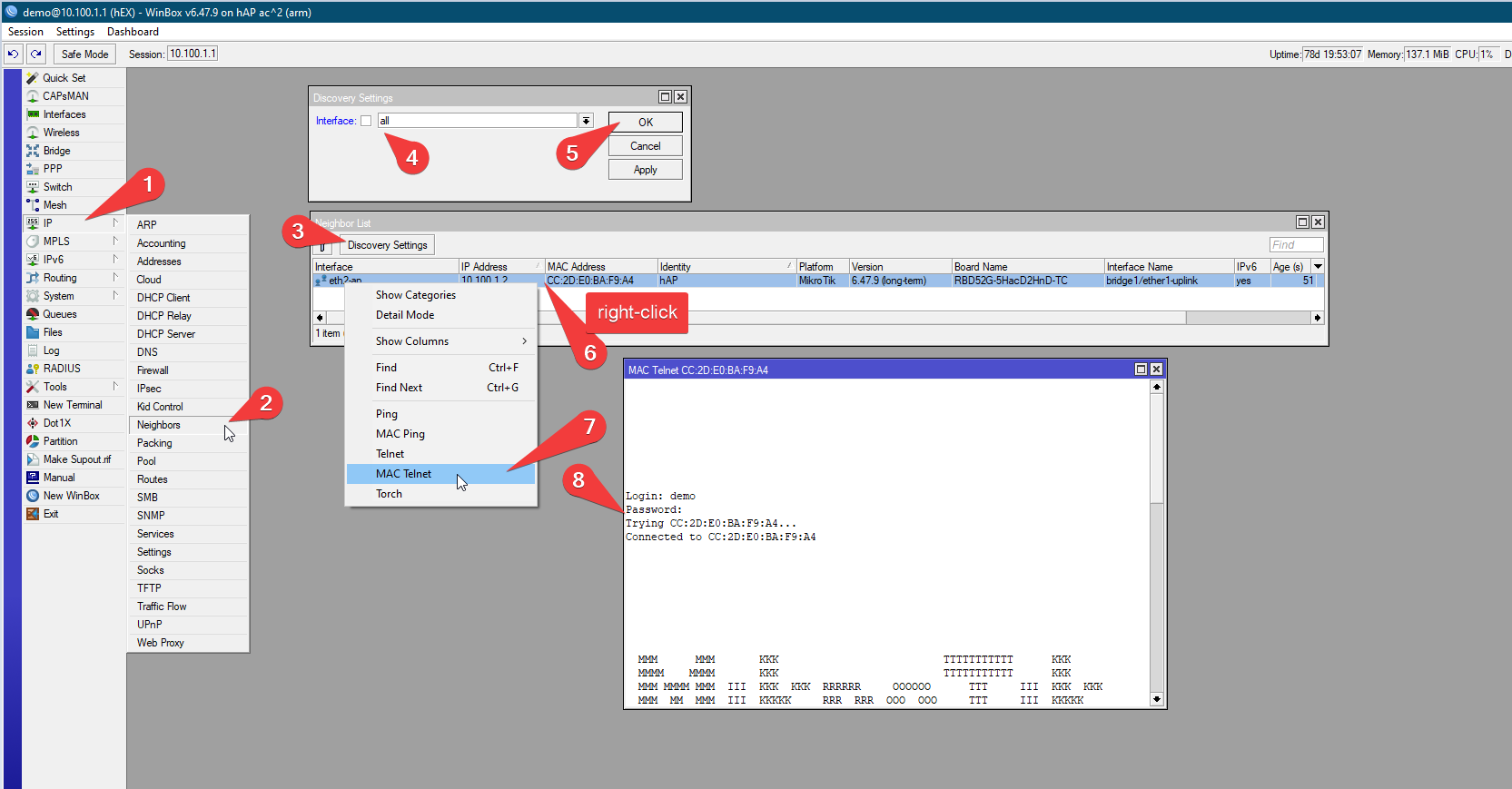The width and height of the screenshot is (1512, 789).
Task: Click the MAC Address cell CC:2D:E0:BA:F9:A4 in Neighbor List
Action: tap(590, 281)
